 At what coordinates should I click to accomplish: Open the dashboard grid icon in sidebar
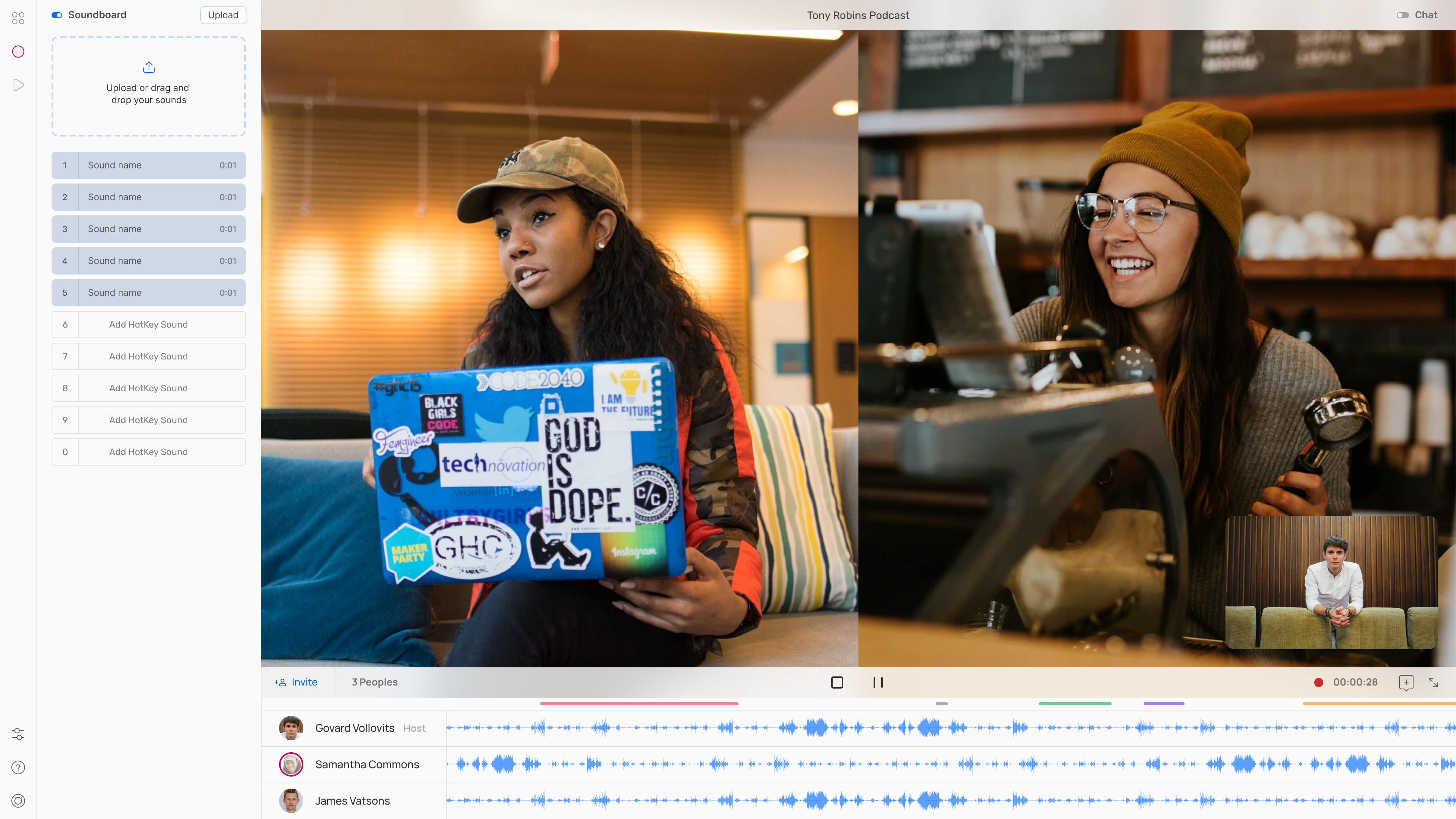pyautogui.click(x=18, y=18)
